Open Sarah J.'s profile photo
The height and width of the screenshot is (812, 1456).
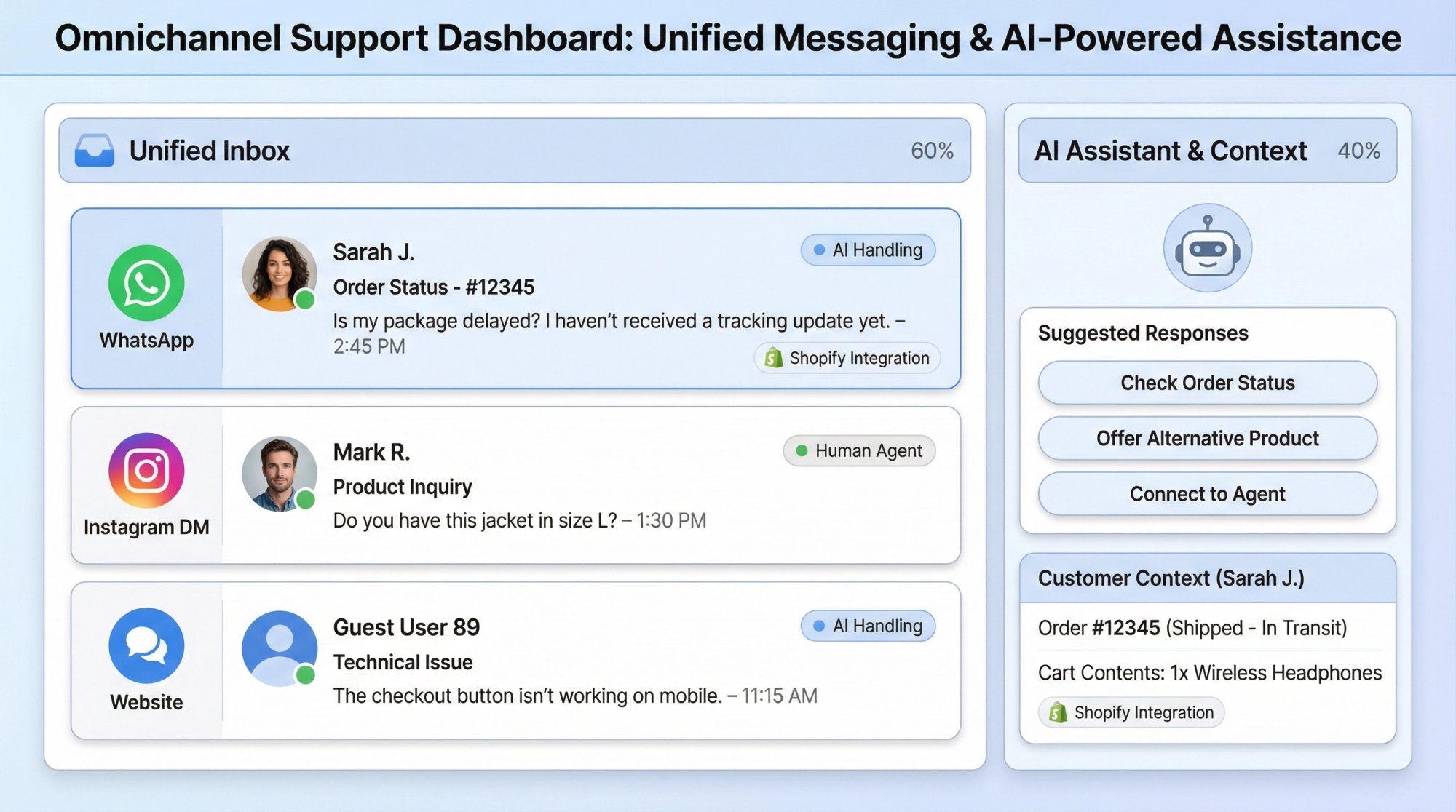coord(280,274)
